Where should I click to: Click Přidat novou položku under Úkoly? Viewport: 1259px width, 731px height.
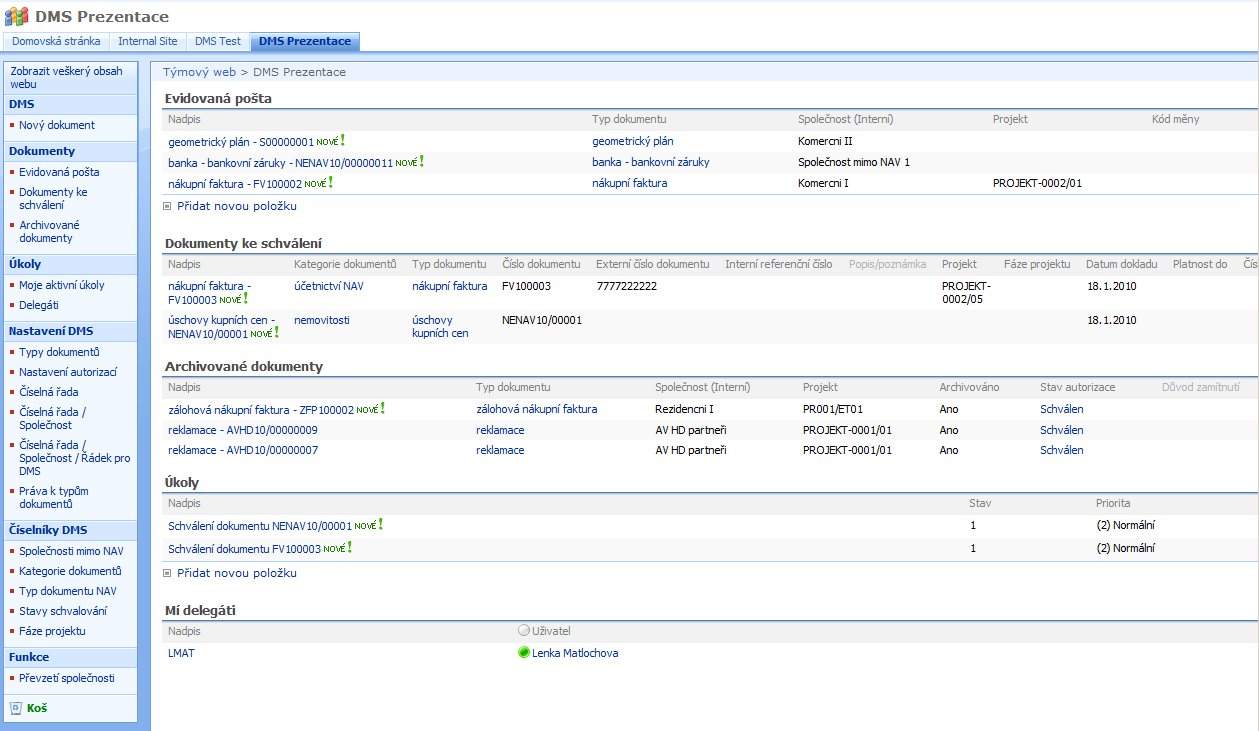tap(237, 573)
